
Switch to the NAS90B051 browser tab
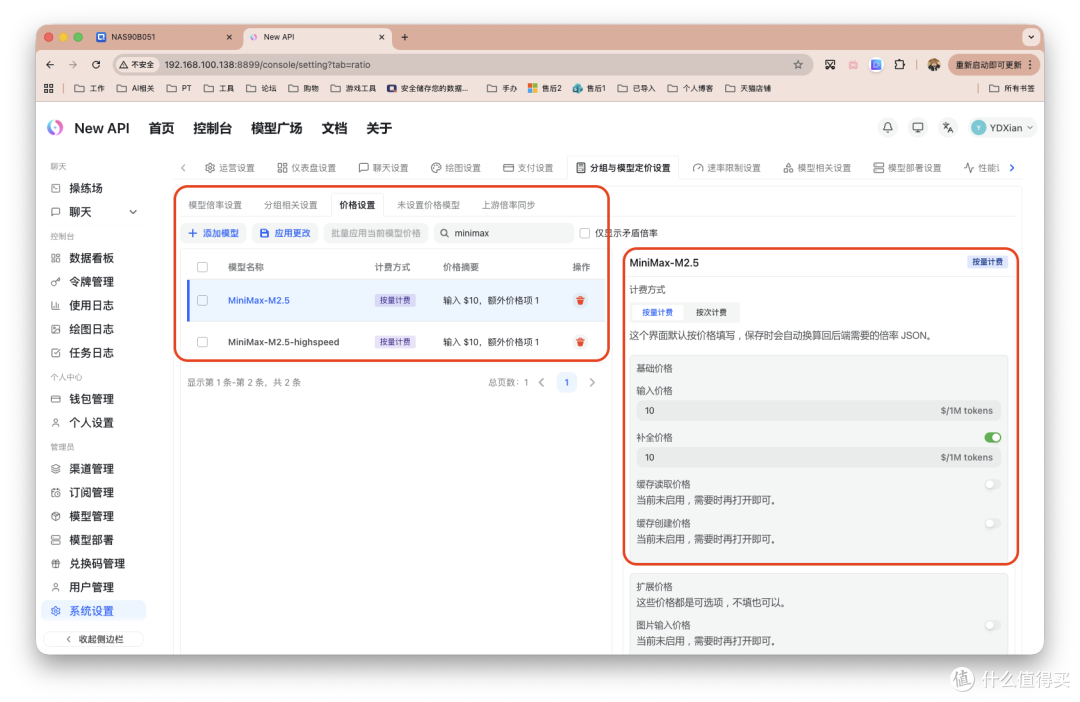click(165, 37)
